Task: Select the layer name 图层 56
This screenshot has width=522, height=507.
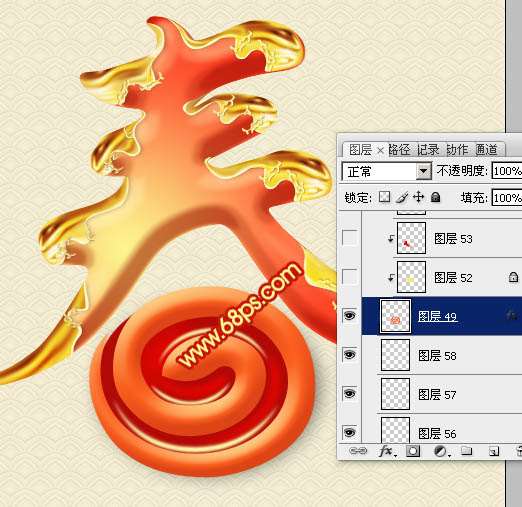Action: click(x=437, y=434)
